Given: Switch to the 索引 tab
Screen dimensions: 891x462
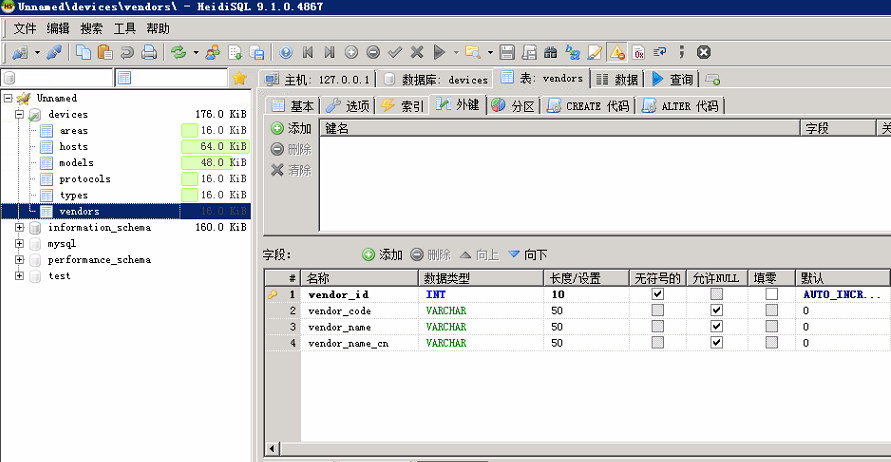Looking at the screenshot, I should pyautogui.click(x=402, y=106).
